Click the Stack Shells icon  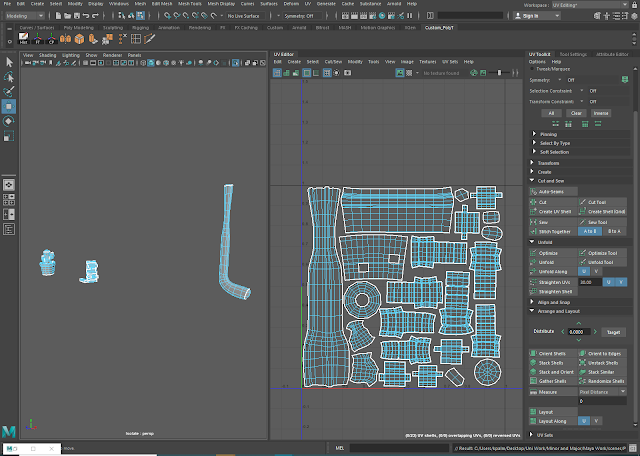[x=534, y=362]
